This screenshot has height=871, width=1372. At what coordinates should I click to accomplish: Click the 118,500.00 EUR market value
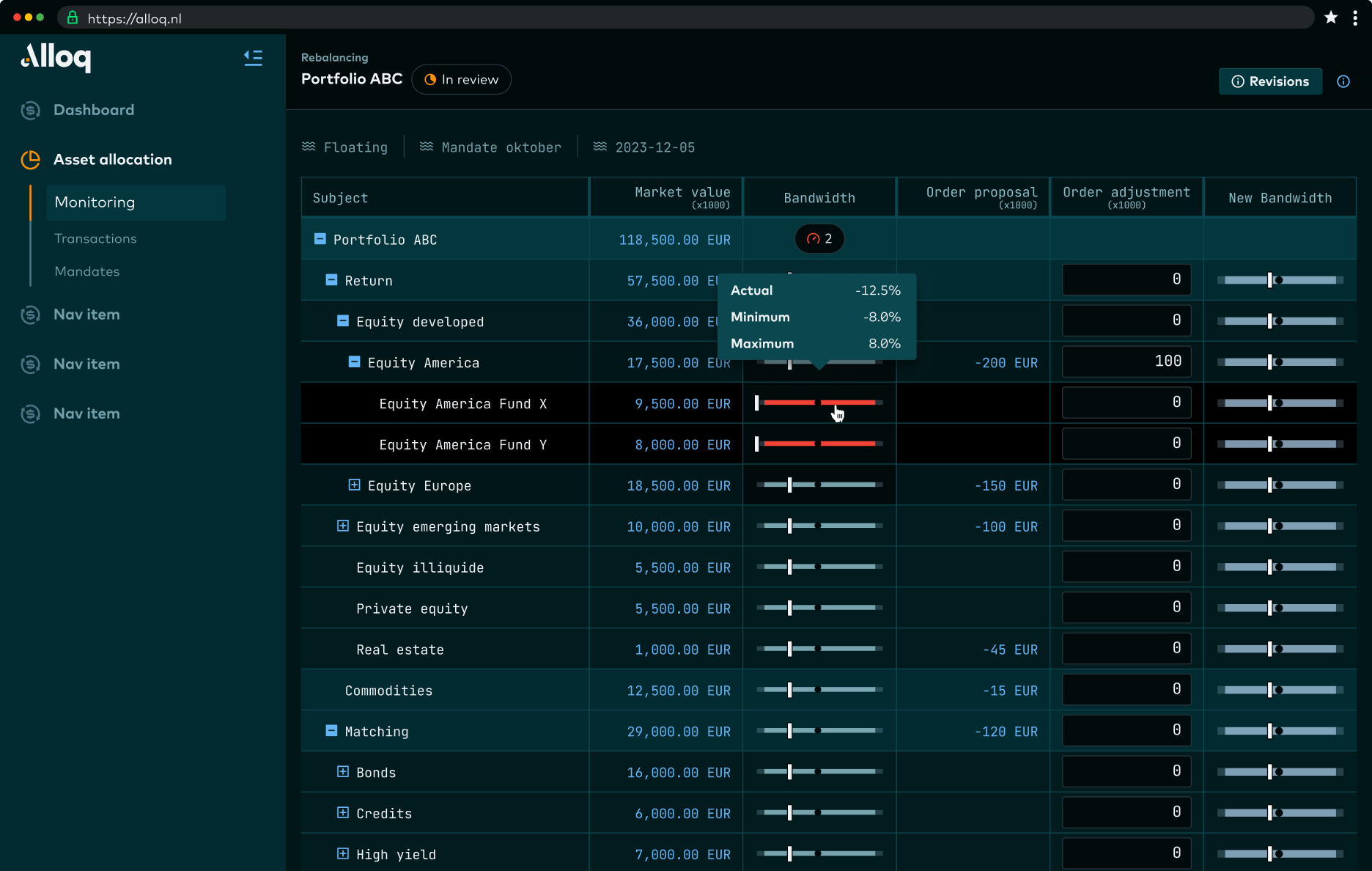click(674, 240)
